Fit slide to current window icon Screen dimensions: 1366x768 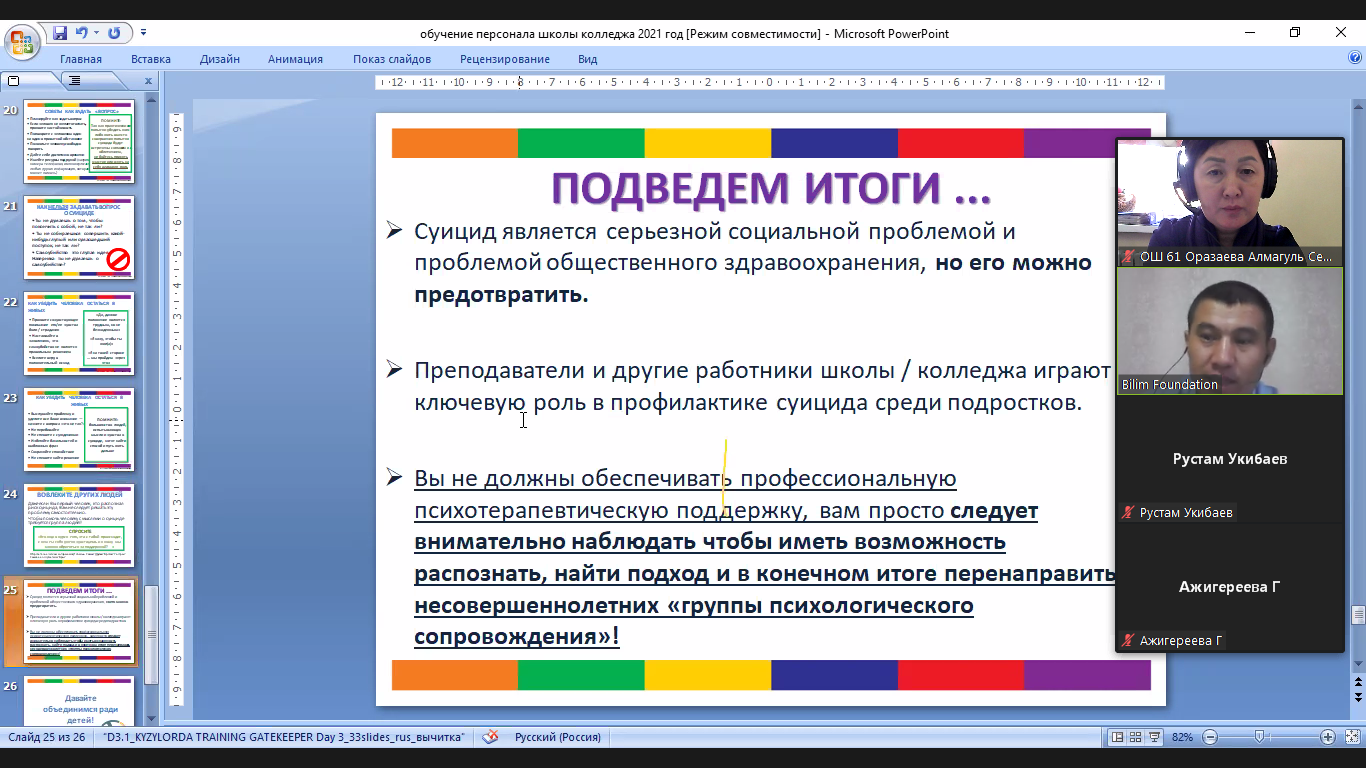(1351, 737)
